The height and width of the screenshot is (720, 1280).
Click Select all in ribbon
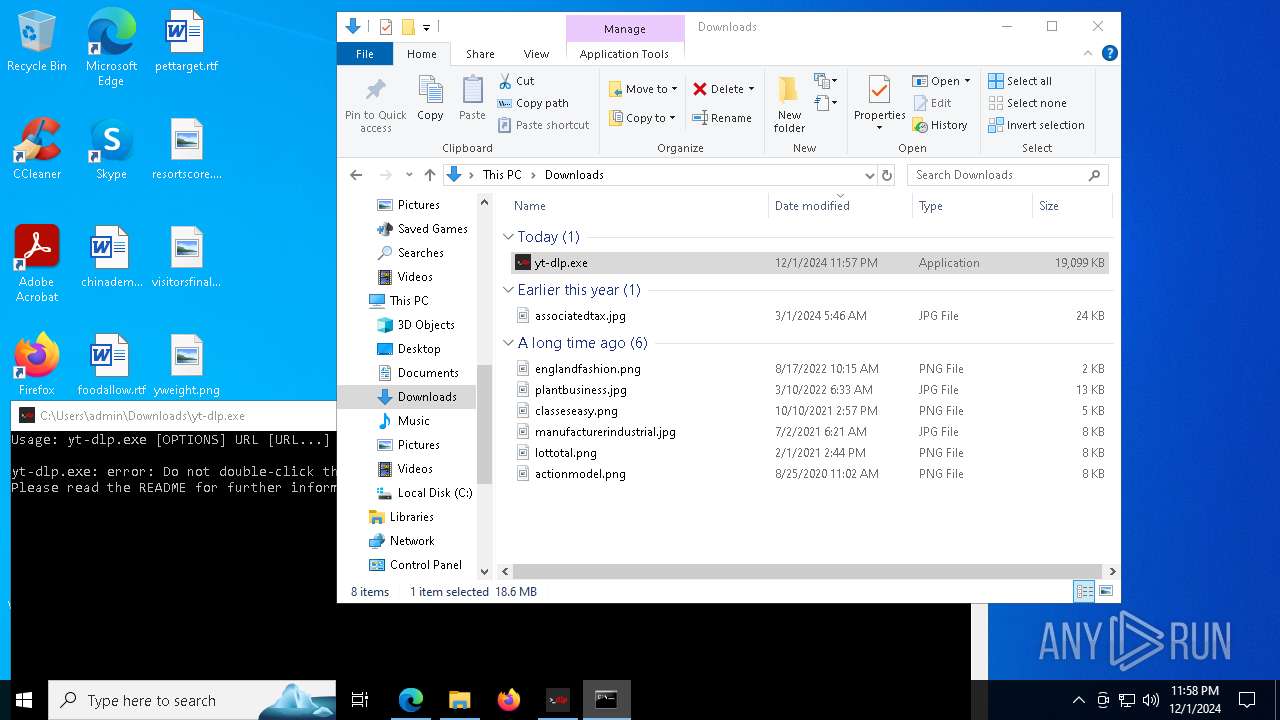[x=1020, y=81]
